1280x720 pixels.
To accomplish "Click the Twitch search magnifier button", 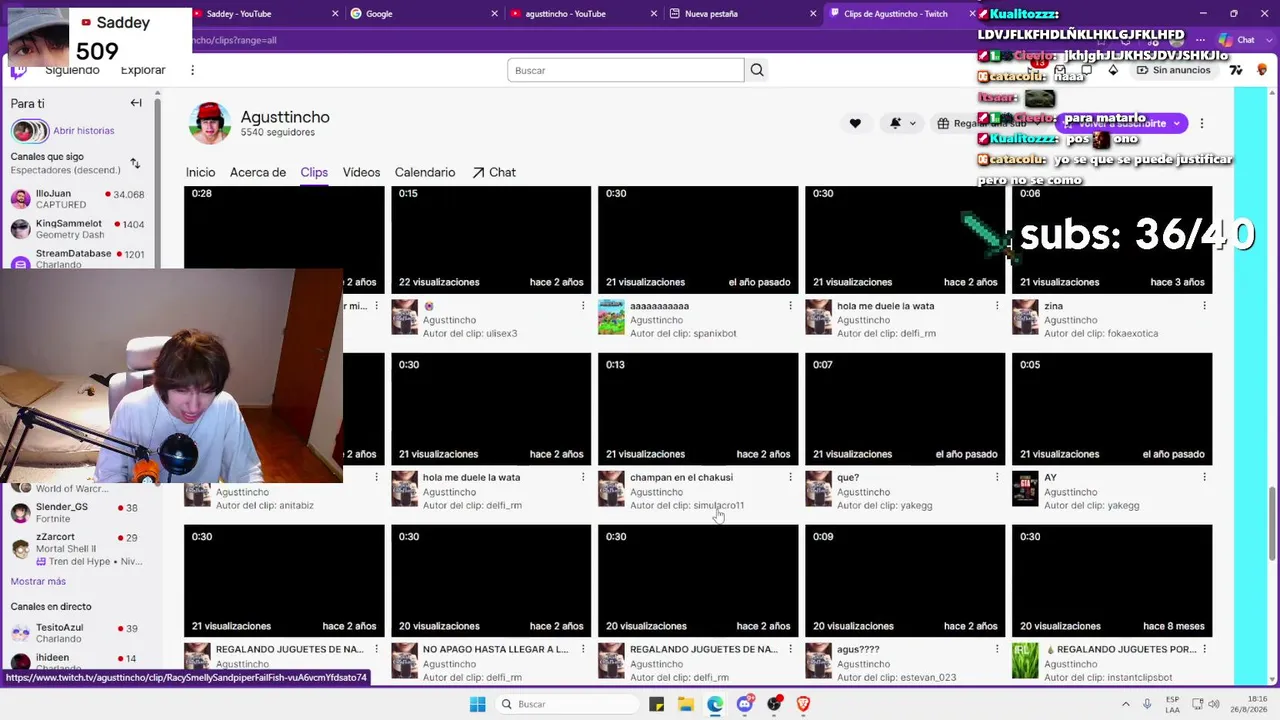I will pyautogui.click(x=757, y=70).
